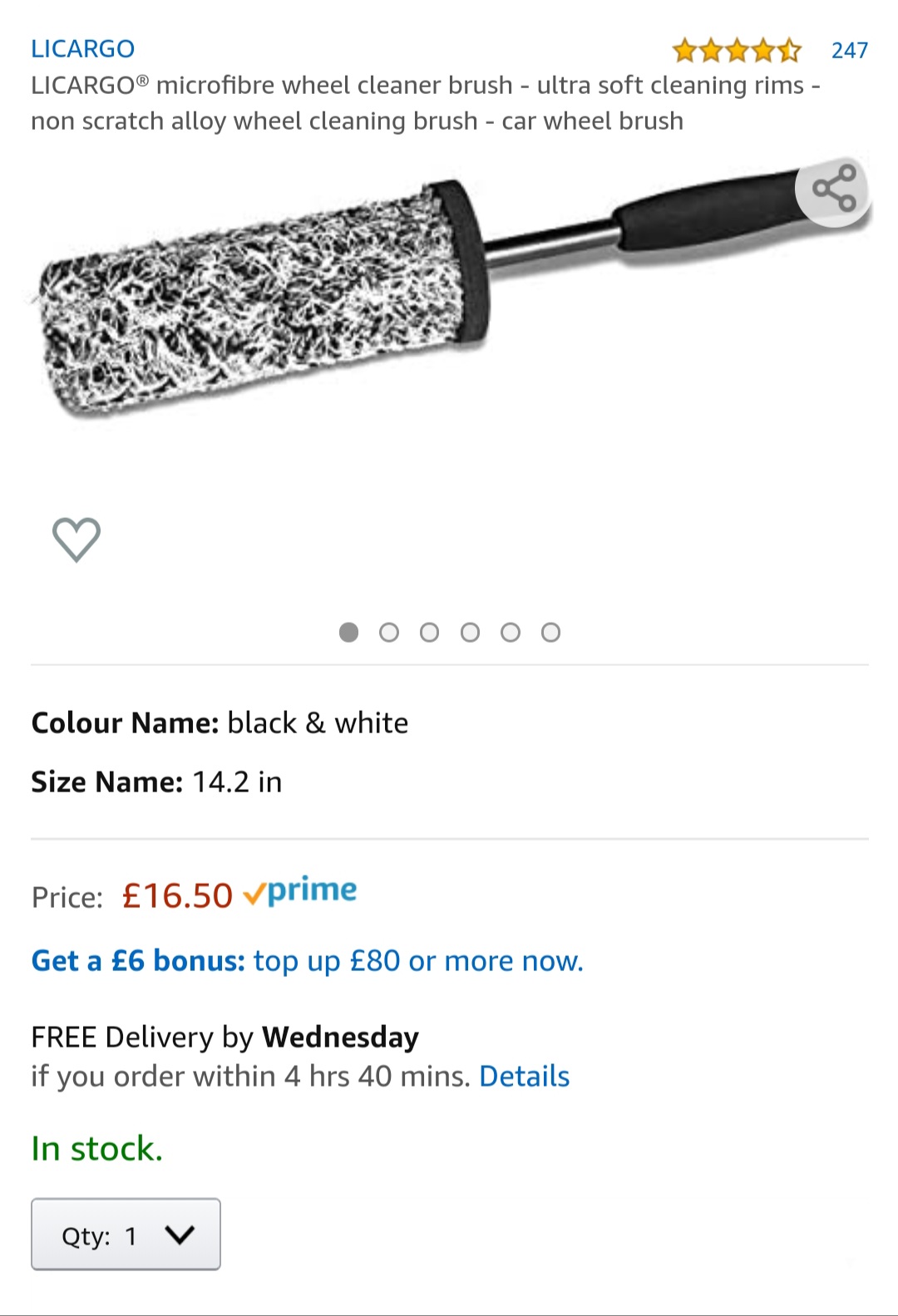This screenshot has width=898, height=1316.
Task: Open the 247 customer reviews
Action: pyautogui.click(x=849, y=51)
